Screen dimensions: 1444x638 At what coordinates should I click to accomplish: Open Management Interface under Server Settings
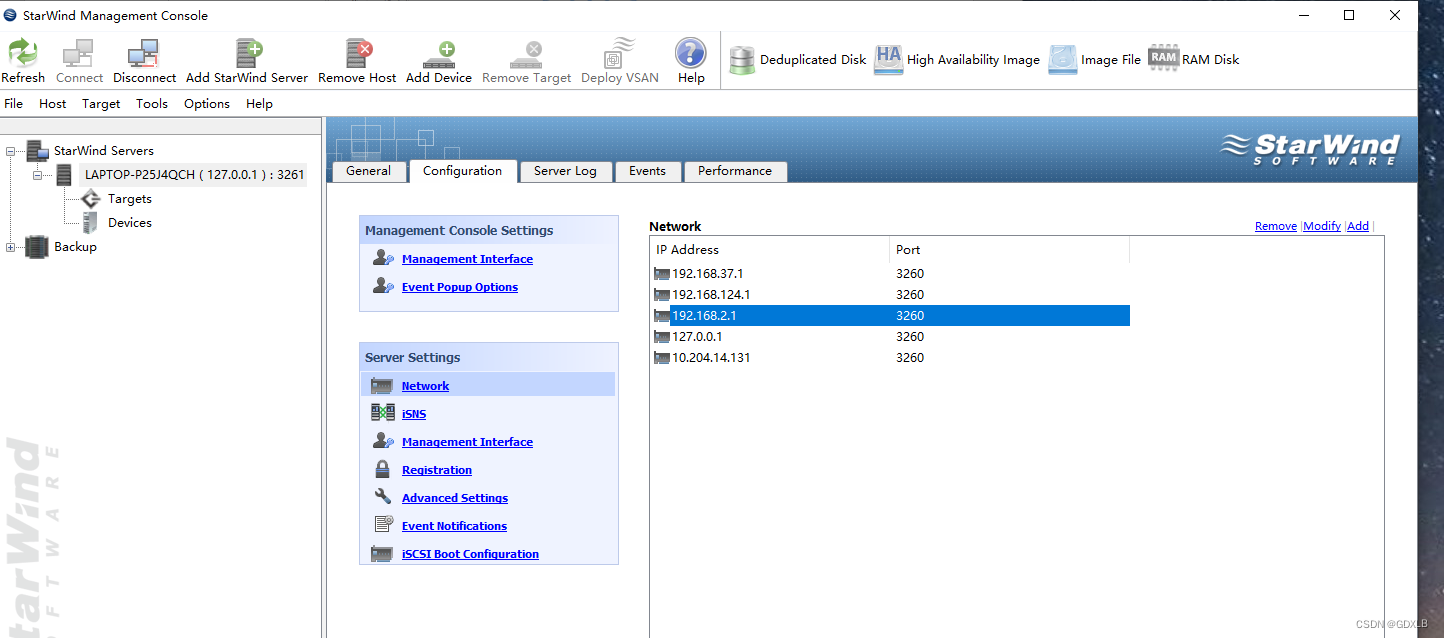[x=467, y=442]
